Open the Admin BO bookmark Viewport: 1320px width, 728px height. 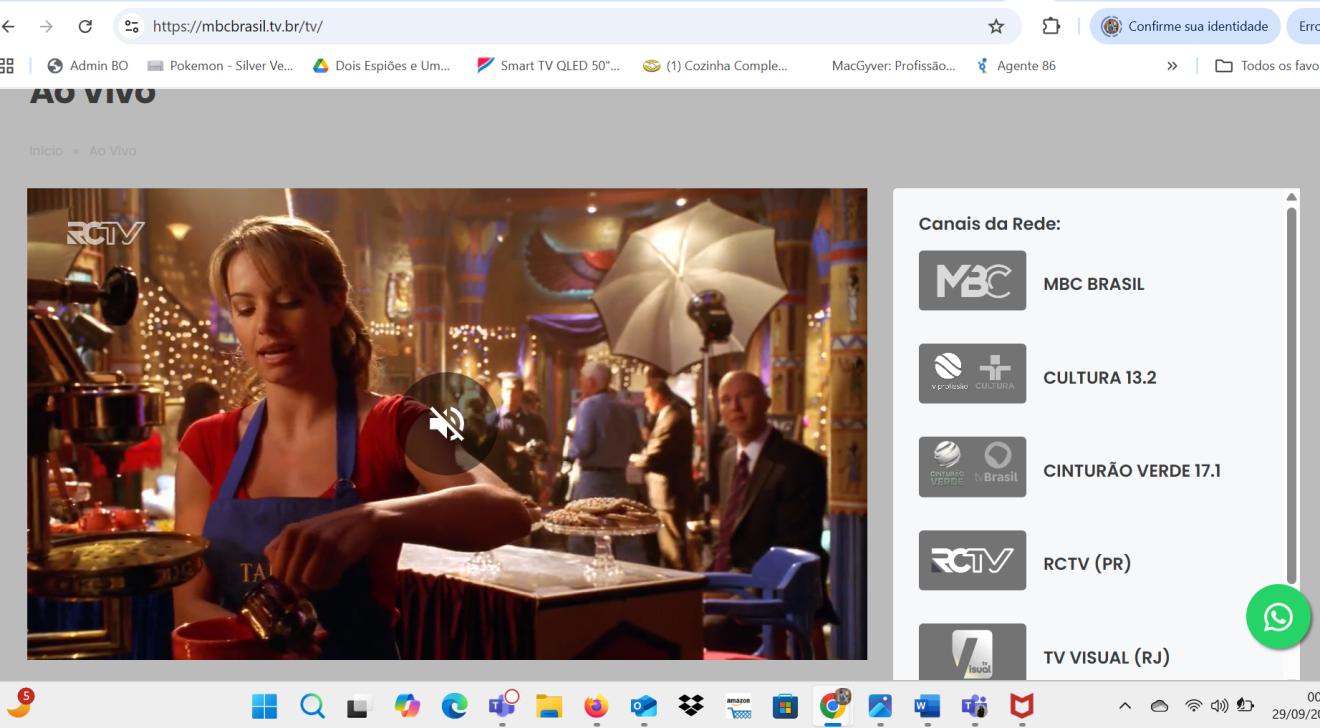pos(88,66)
